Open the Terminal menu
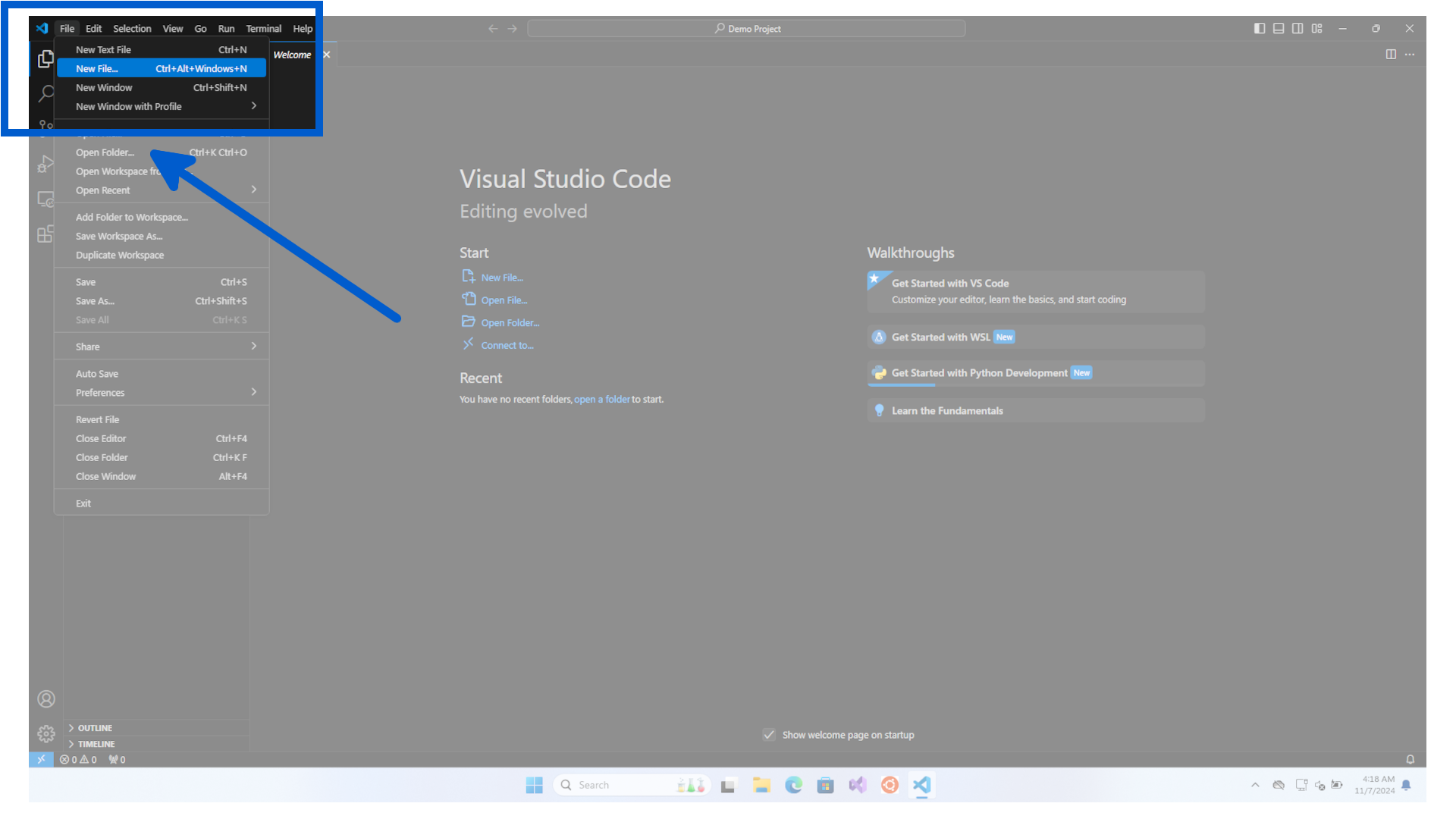1456x819 pixels. click(263, 28)
